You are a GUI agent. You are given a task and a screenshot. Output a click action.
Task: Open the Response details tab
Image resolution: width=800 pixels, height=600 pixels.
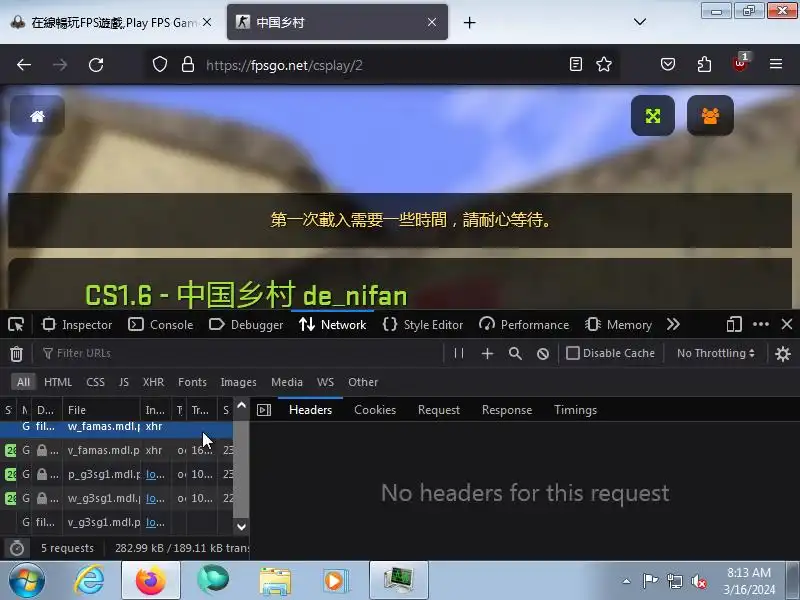507,410
